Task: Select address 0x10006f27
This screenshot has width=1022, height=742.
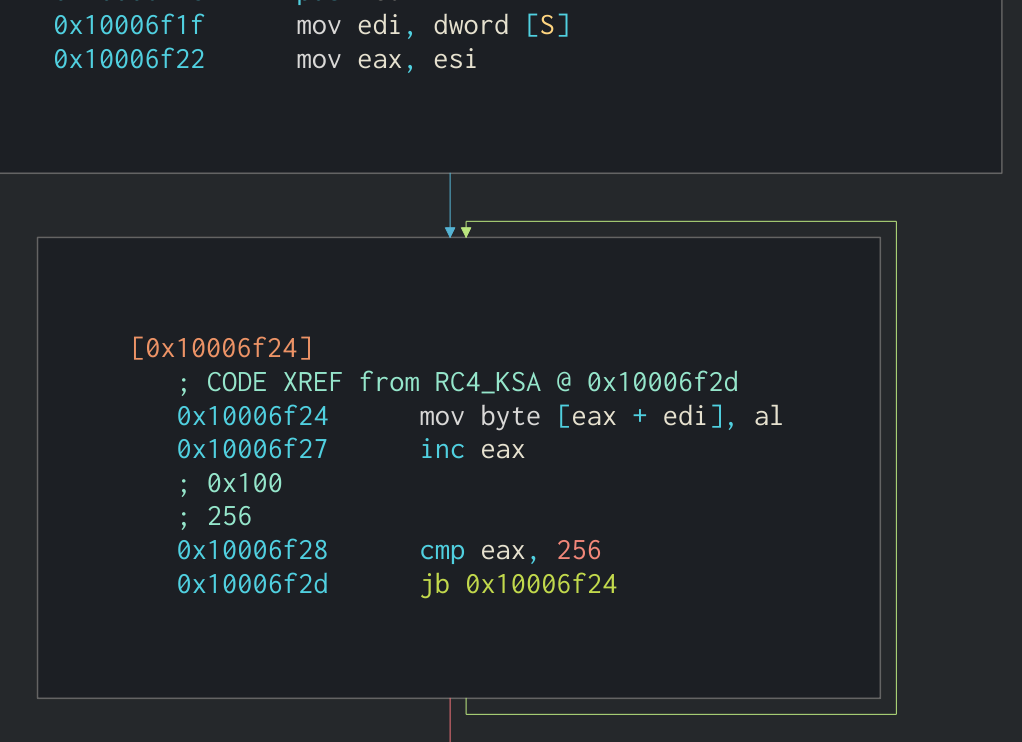Action: click(x=252, y=449)
